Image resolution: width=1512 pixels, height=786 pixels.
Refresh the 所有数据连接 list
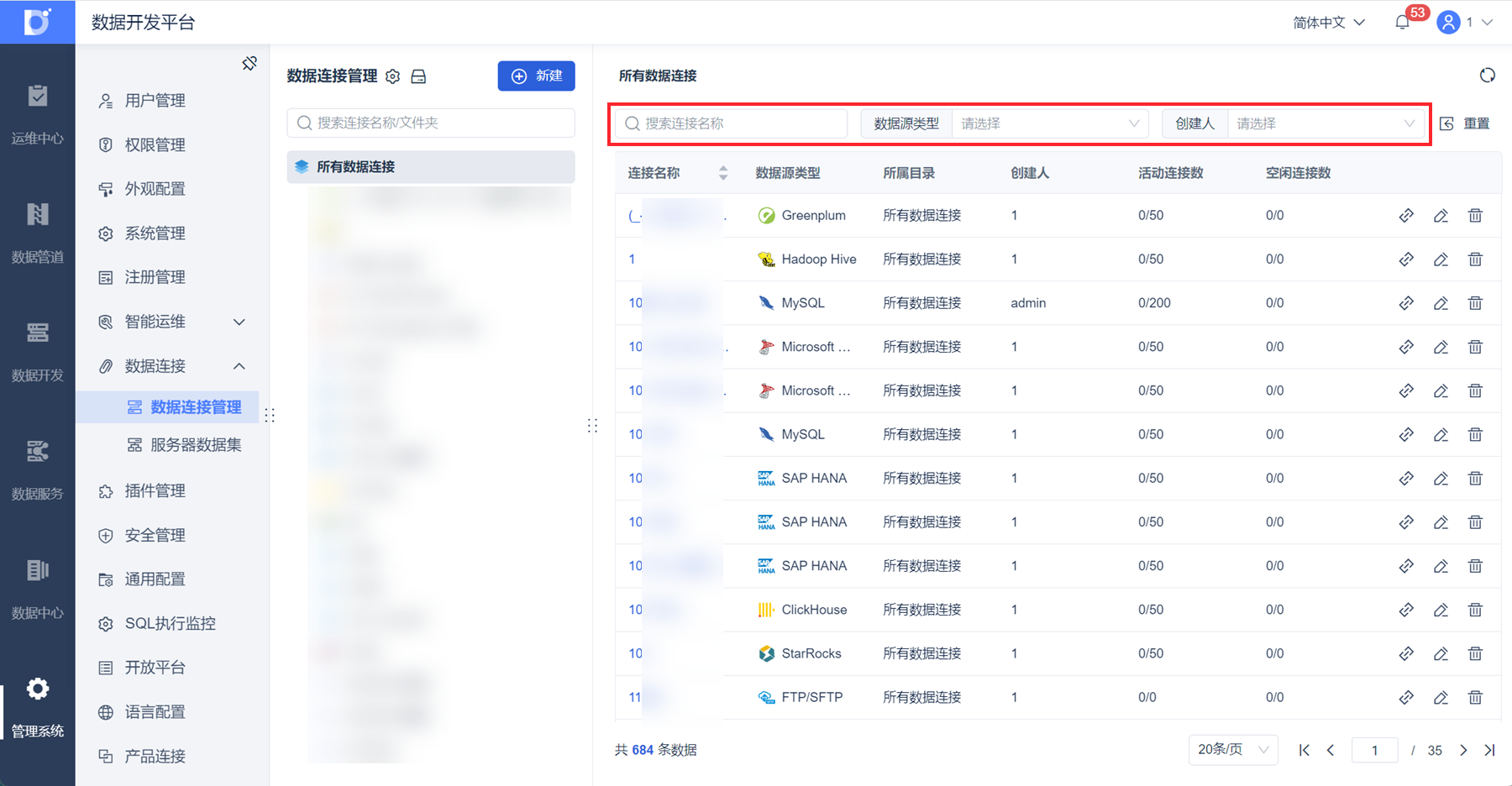pyautogui.click(x=1487, y=76)
